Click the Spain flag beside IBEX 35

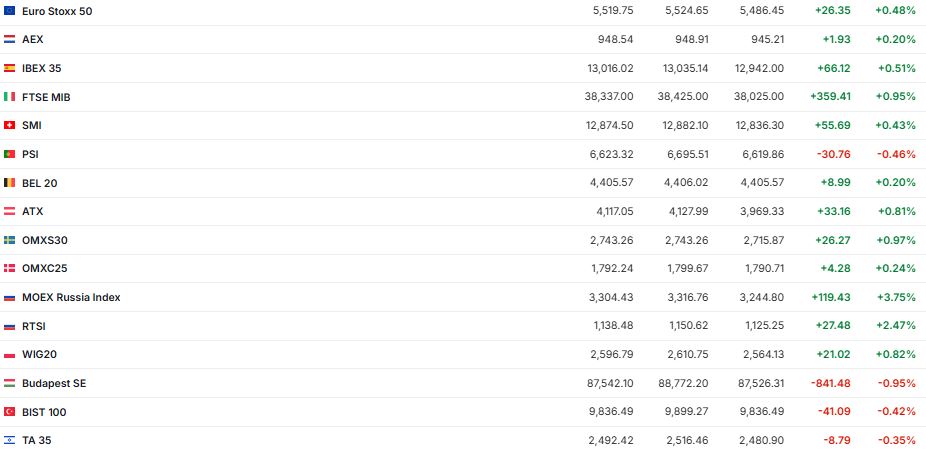(9, 68)
